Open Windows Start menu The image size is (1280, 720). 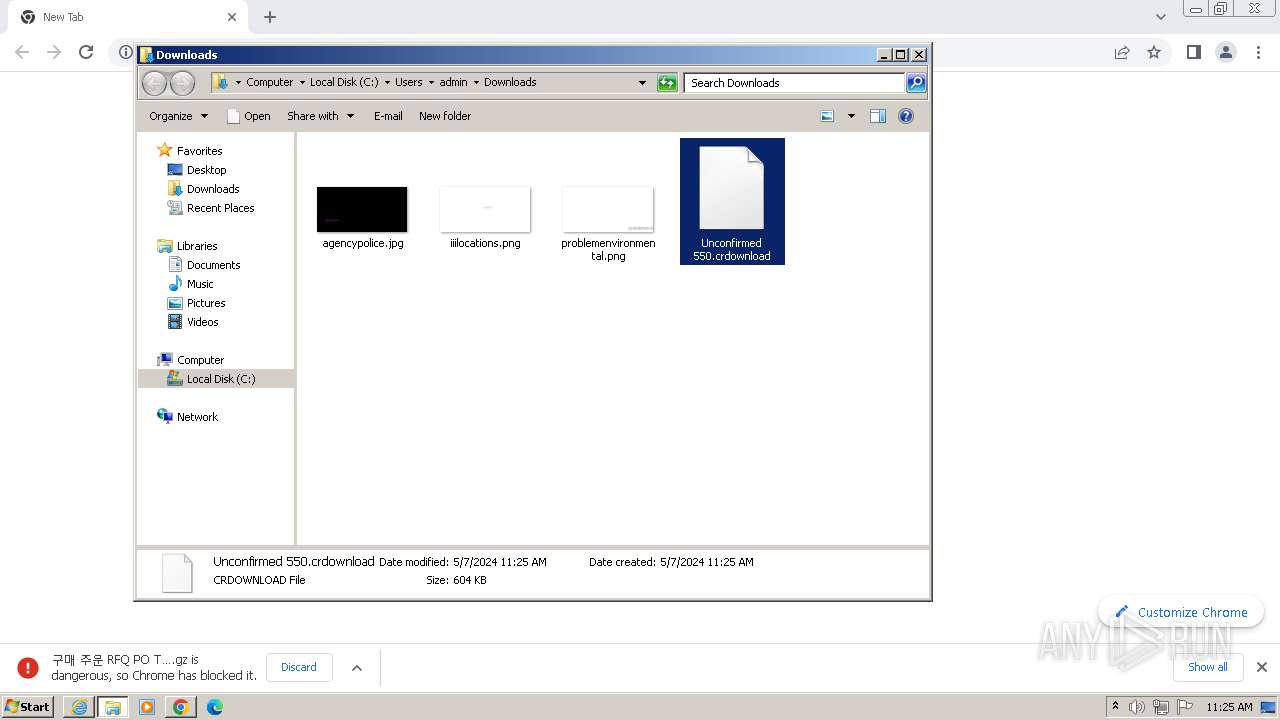click(x=28, y=706)
